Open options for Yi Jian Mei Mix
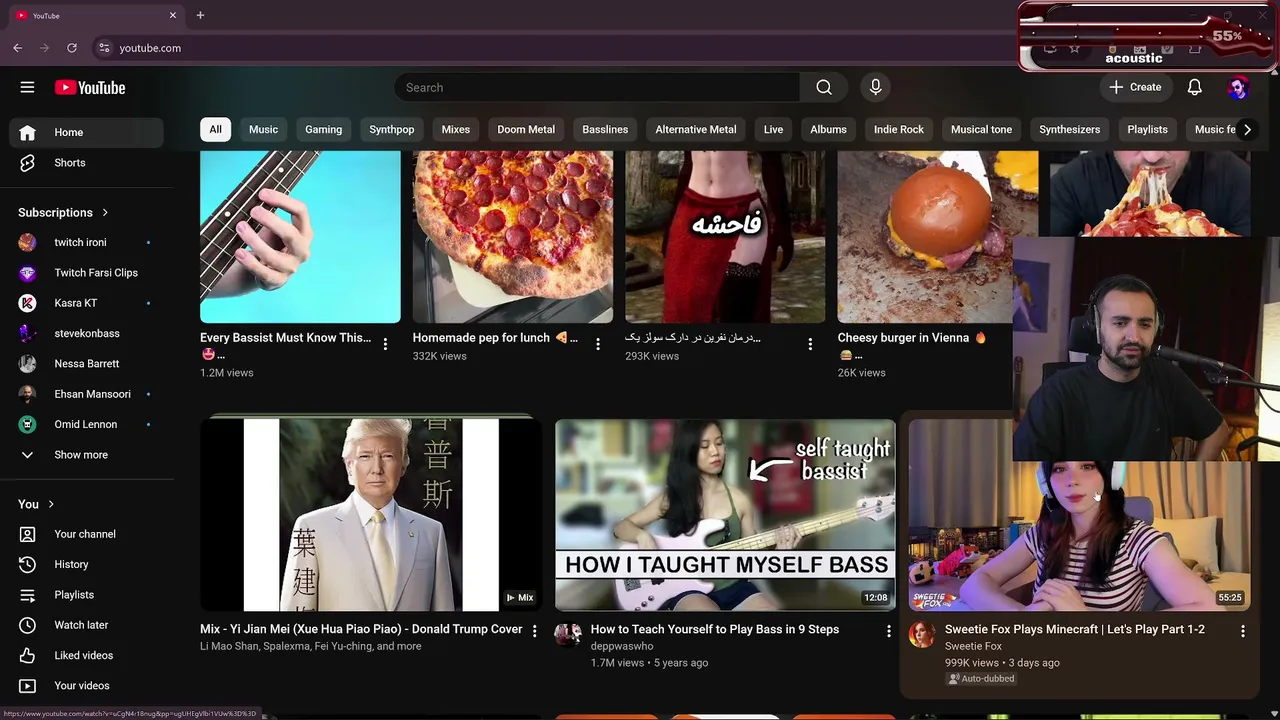1280x720 pixels. 534,631
